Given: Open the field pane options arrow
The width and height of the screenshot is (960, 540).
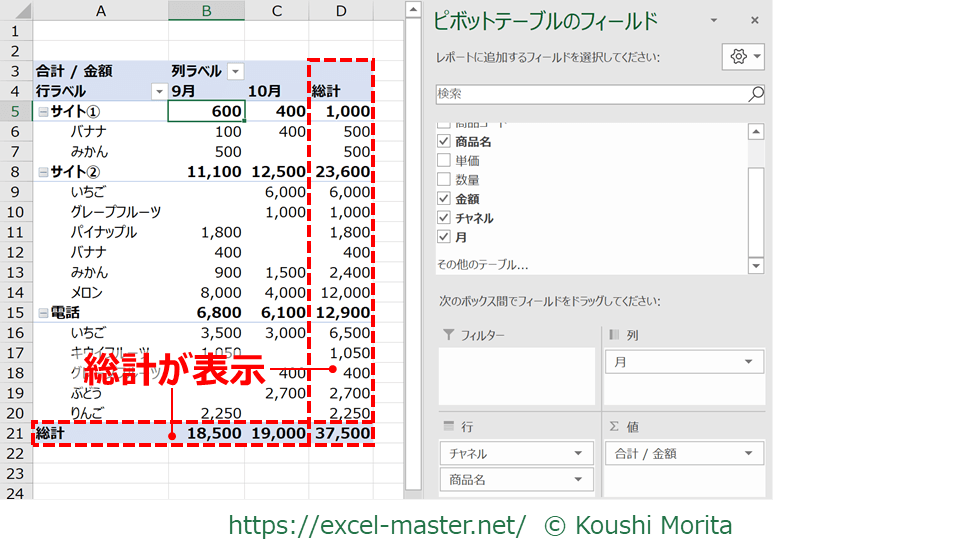Looking at the screenshot, I should (x=713, y=21).
